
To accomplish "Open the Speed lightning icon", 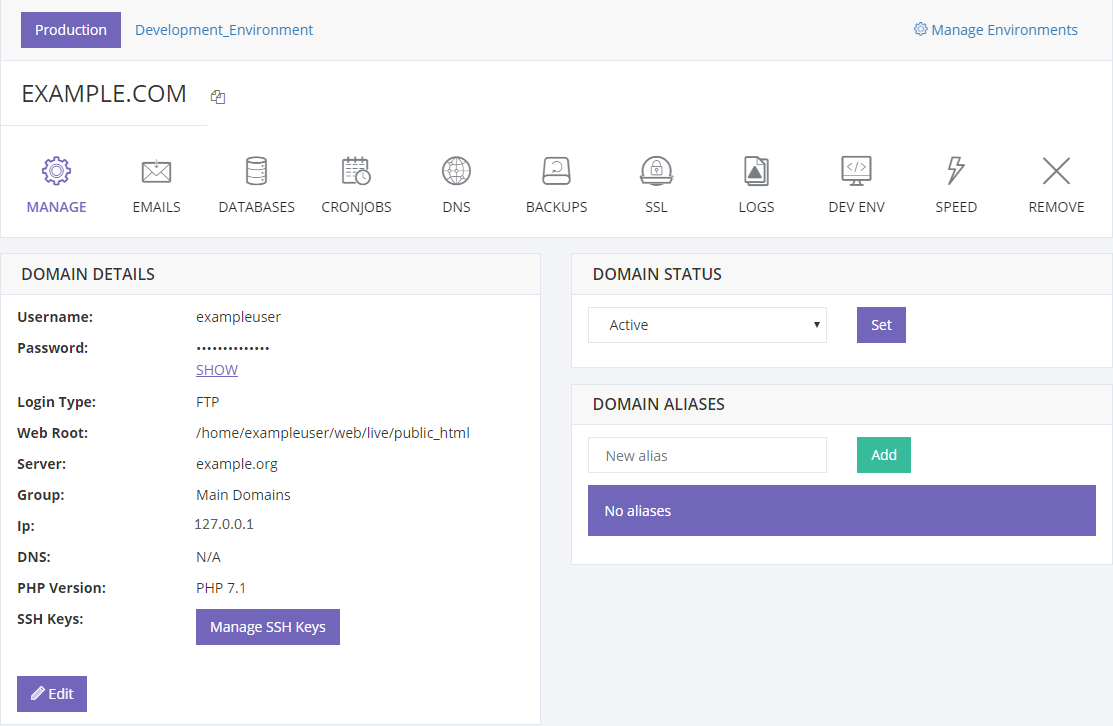I will pos(956,172).
